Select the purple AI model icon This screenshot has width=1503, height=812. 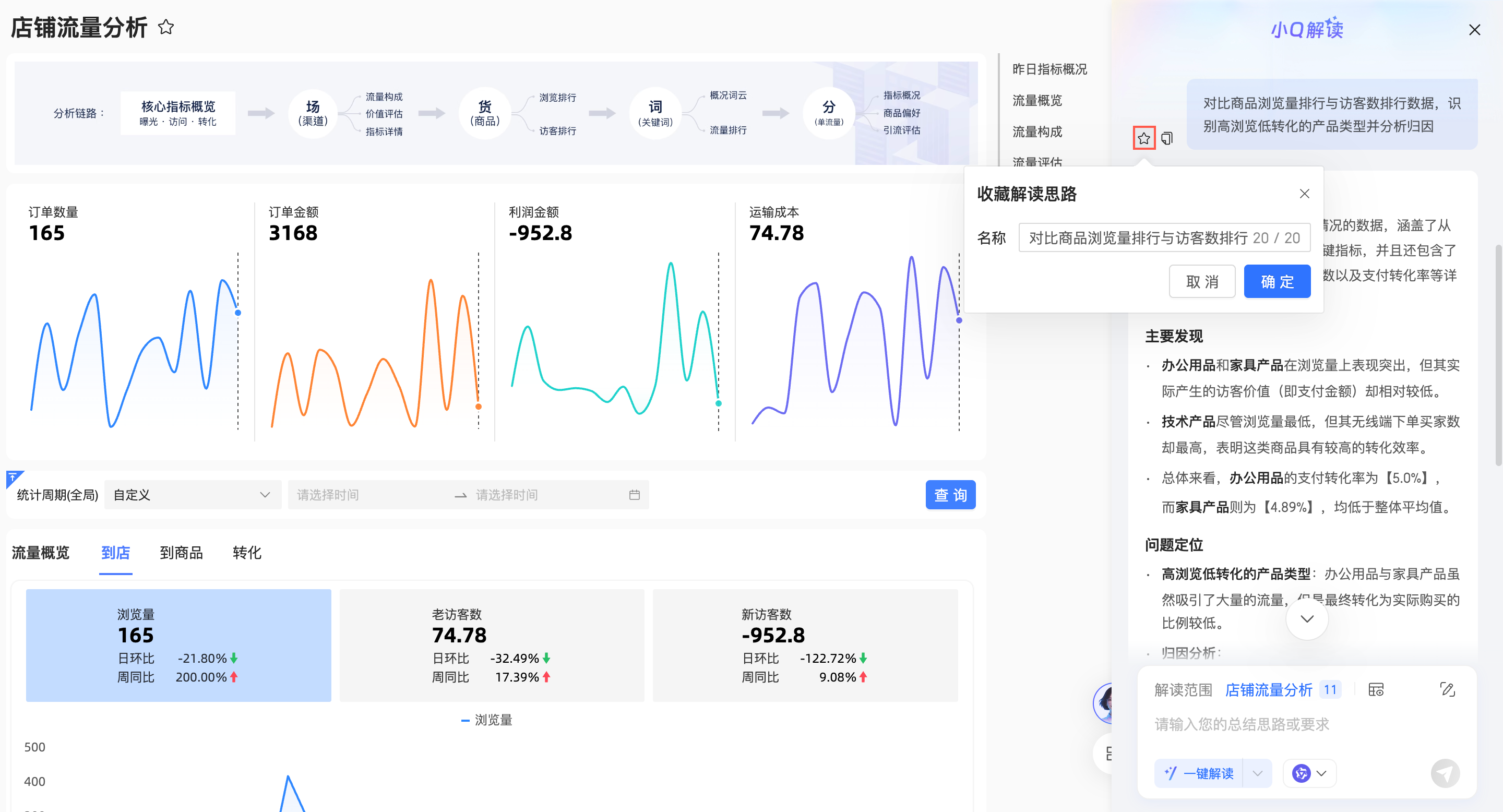pyautogui.click(x=1302, y=773)
